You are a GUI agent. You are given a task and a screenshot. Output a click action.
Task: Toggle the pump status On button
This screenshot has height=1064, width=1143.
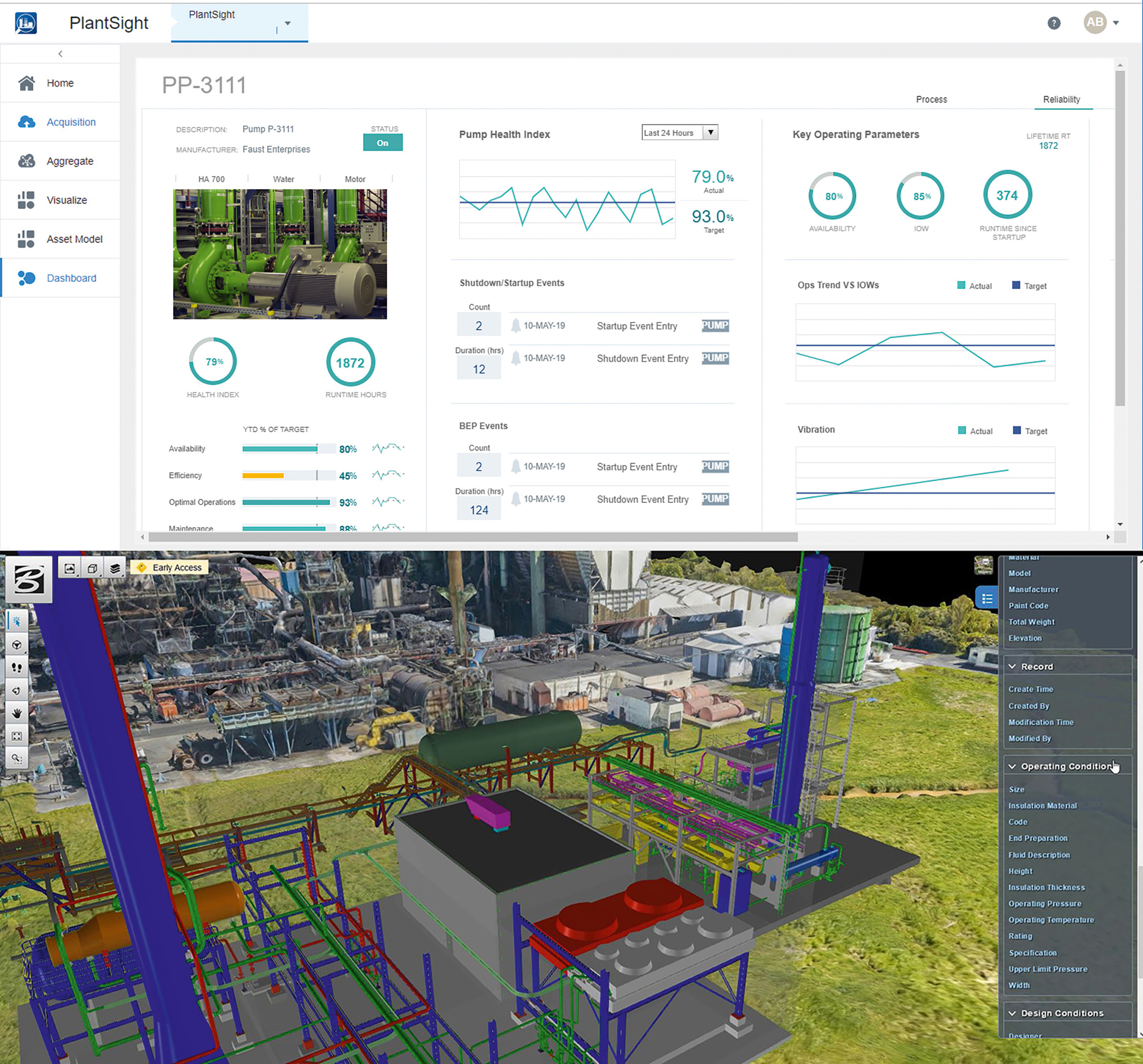(x=382, y=143)
